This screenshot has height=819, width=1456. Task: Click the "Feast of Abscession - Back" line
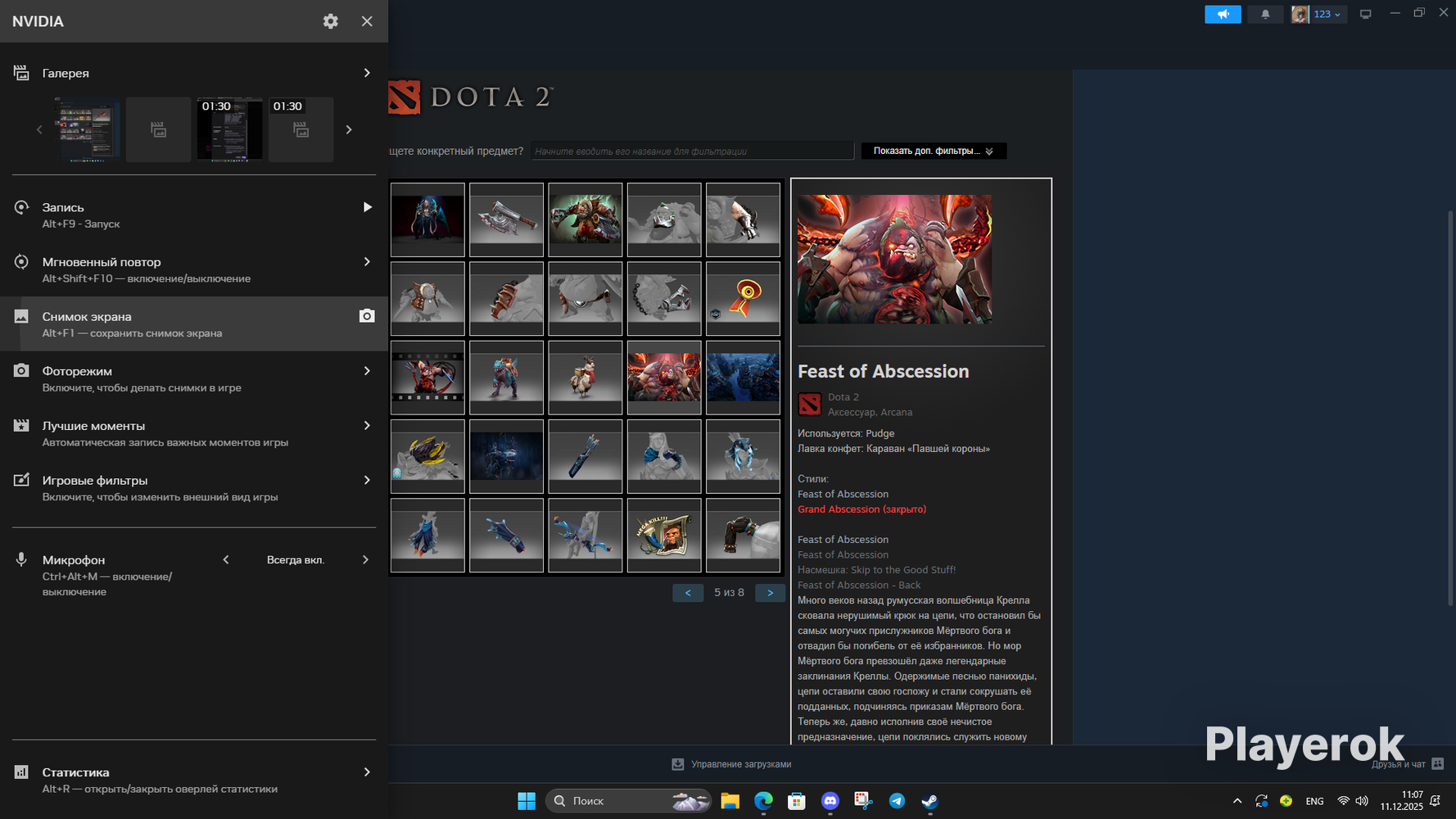[859, 585]
